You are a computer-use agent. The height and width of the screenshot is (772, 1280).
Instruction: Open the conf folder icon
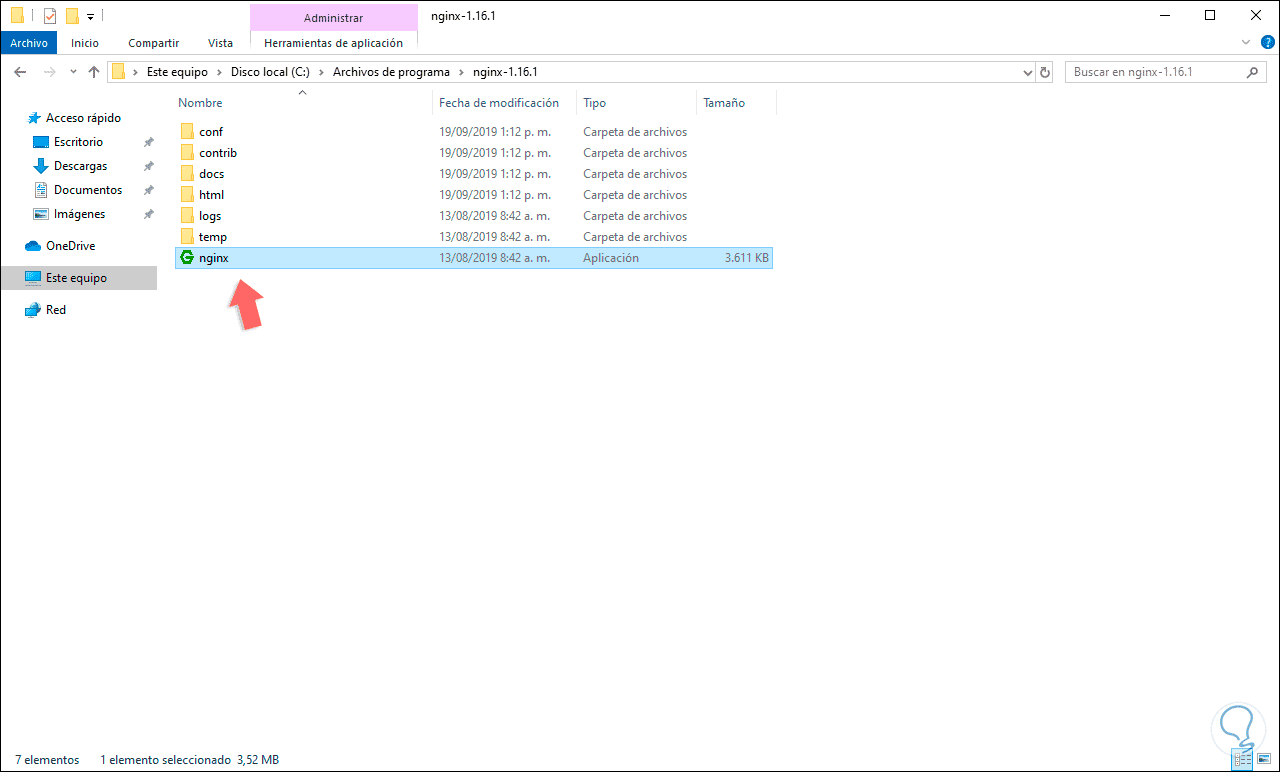click(x=186, y=132)
